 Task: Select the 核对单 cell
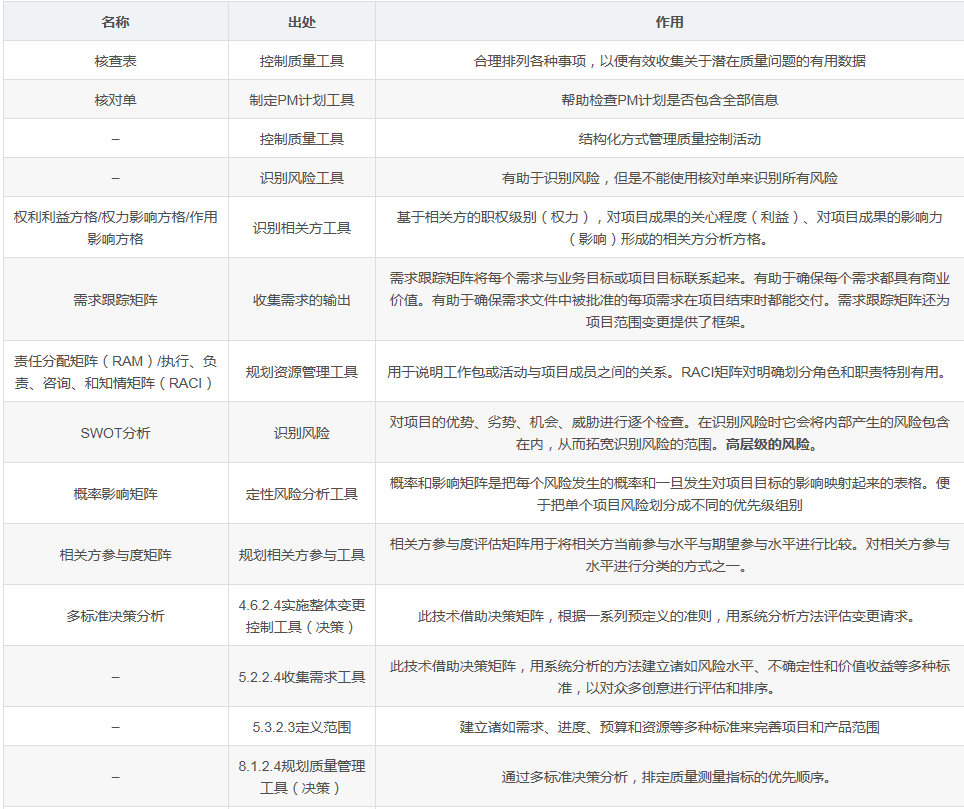(x=116, y=100)
